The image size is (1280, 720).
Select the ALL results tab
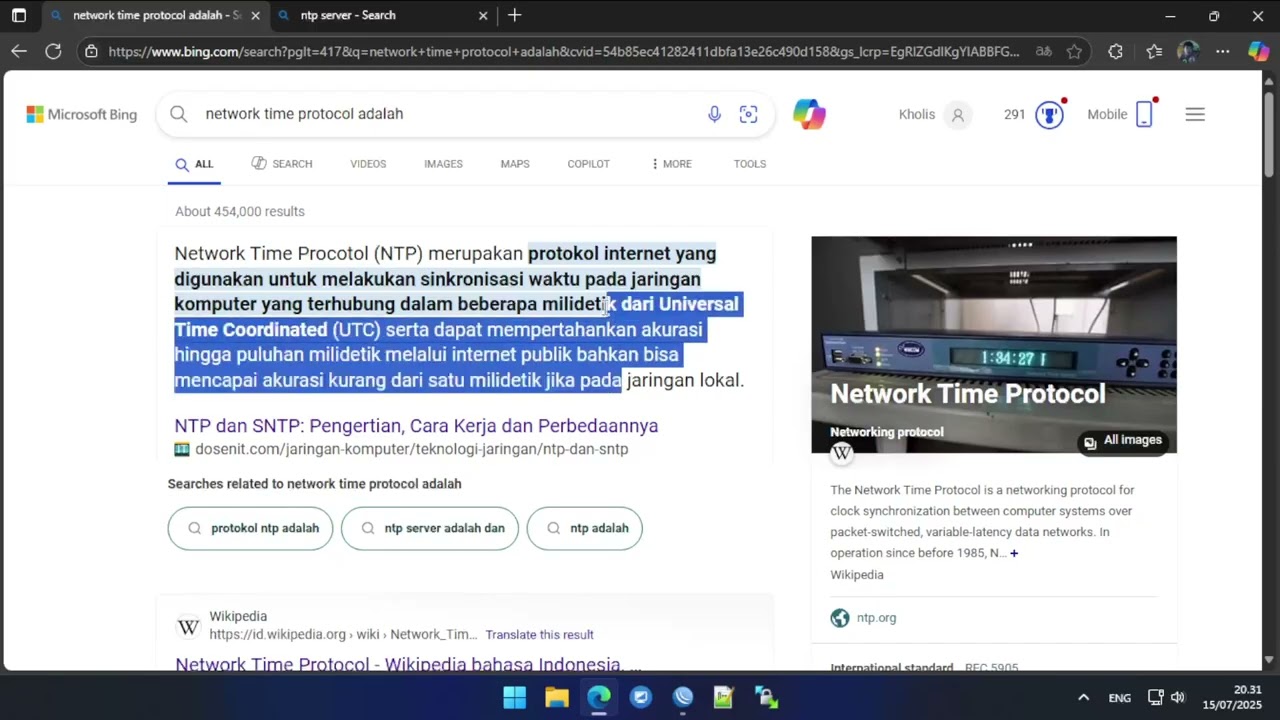(194, 164)
